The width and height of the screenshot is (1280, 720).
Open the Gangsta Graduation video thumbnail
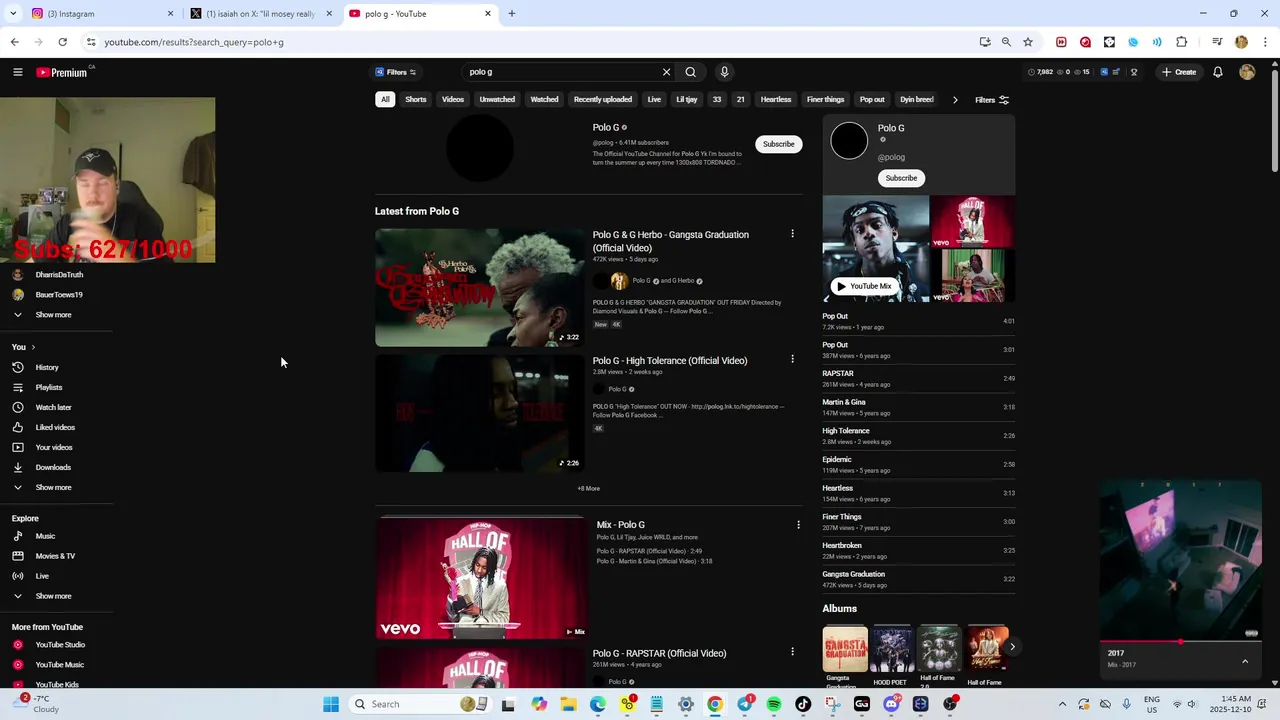click(x=480, y=288)
